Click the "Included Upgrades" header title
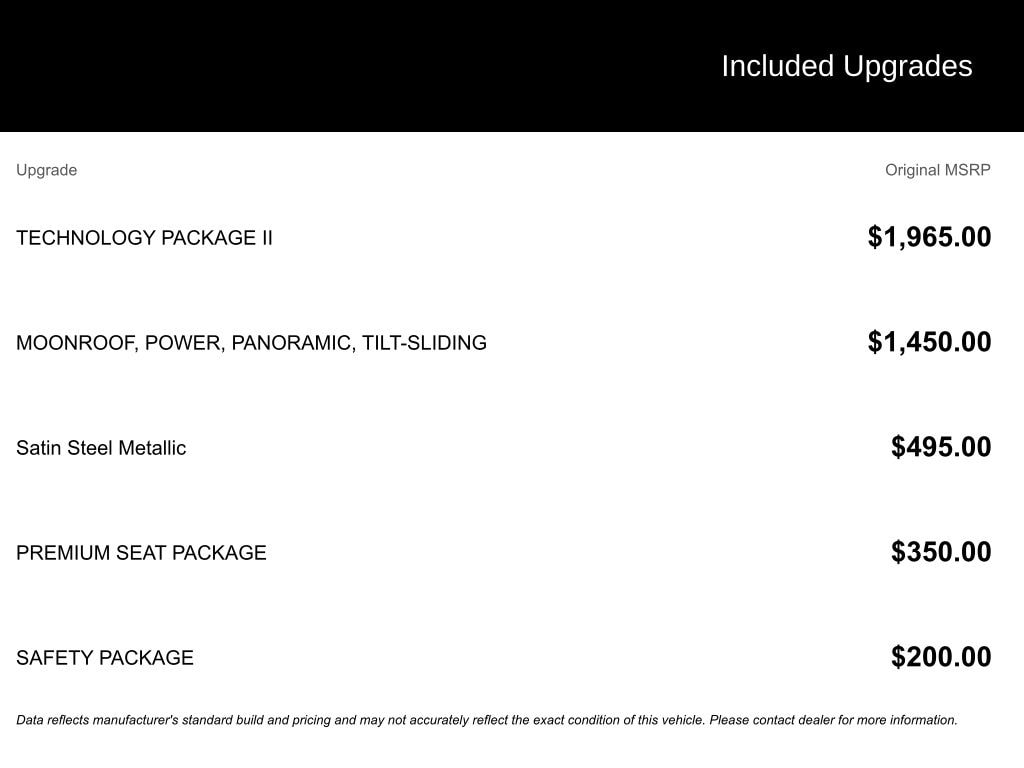The height and width of the screenshot is (768, 1024). pyautogui.click(x=846, y=66)
